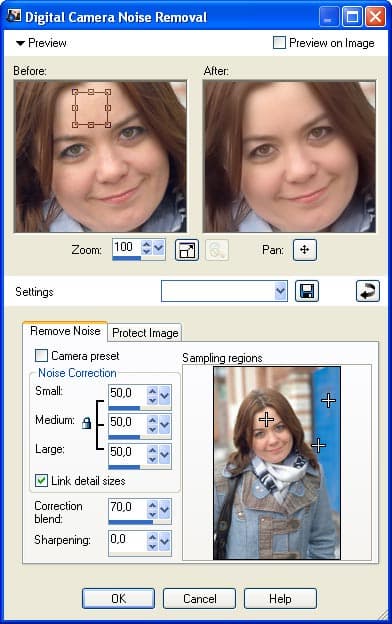This screenshot has width=392, height=624.
Task: Switch to the Protect Image tab
Action: [145, 333]
